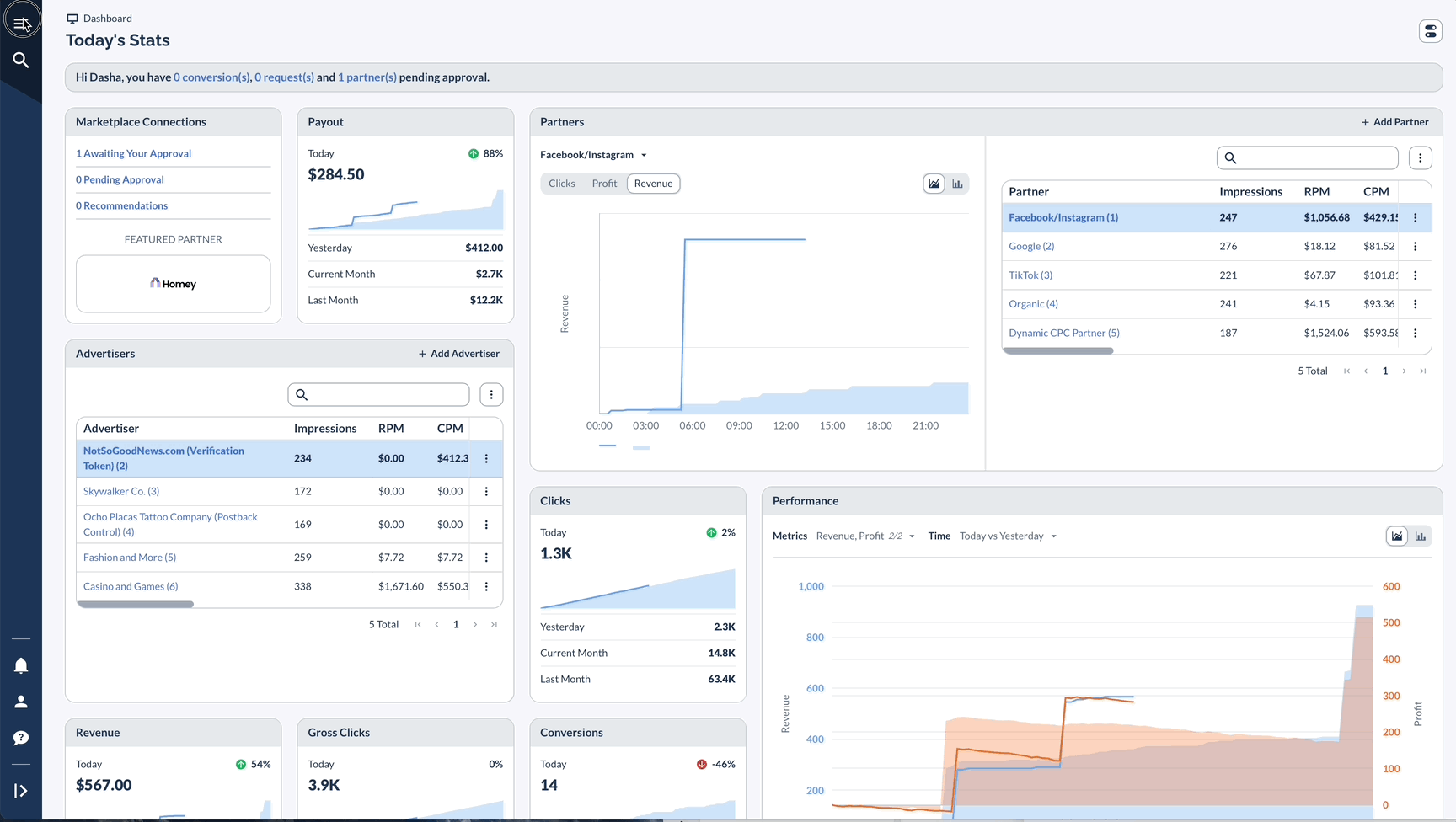Viewport: 1456px width, 822px height.
Task: Click the Advertisers table horizontal scrollbar
Action: [x=135, y=604]
